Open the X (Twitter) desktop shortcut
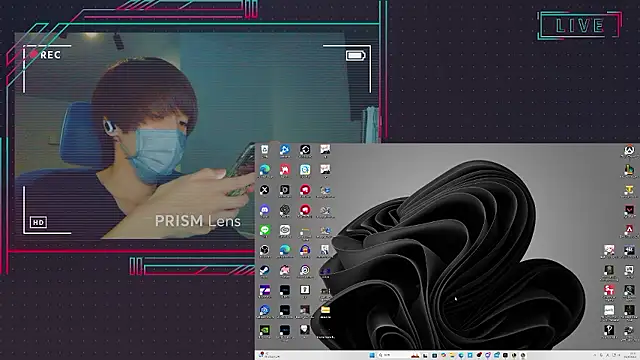This screenshot has width=640, height=360. click(264, 190)
